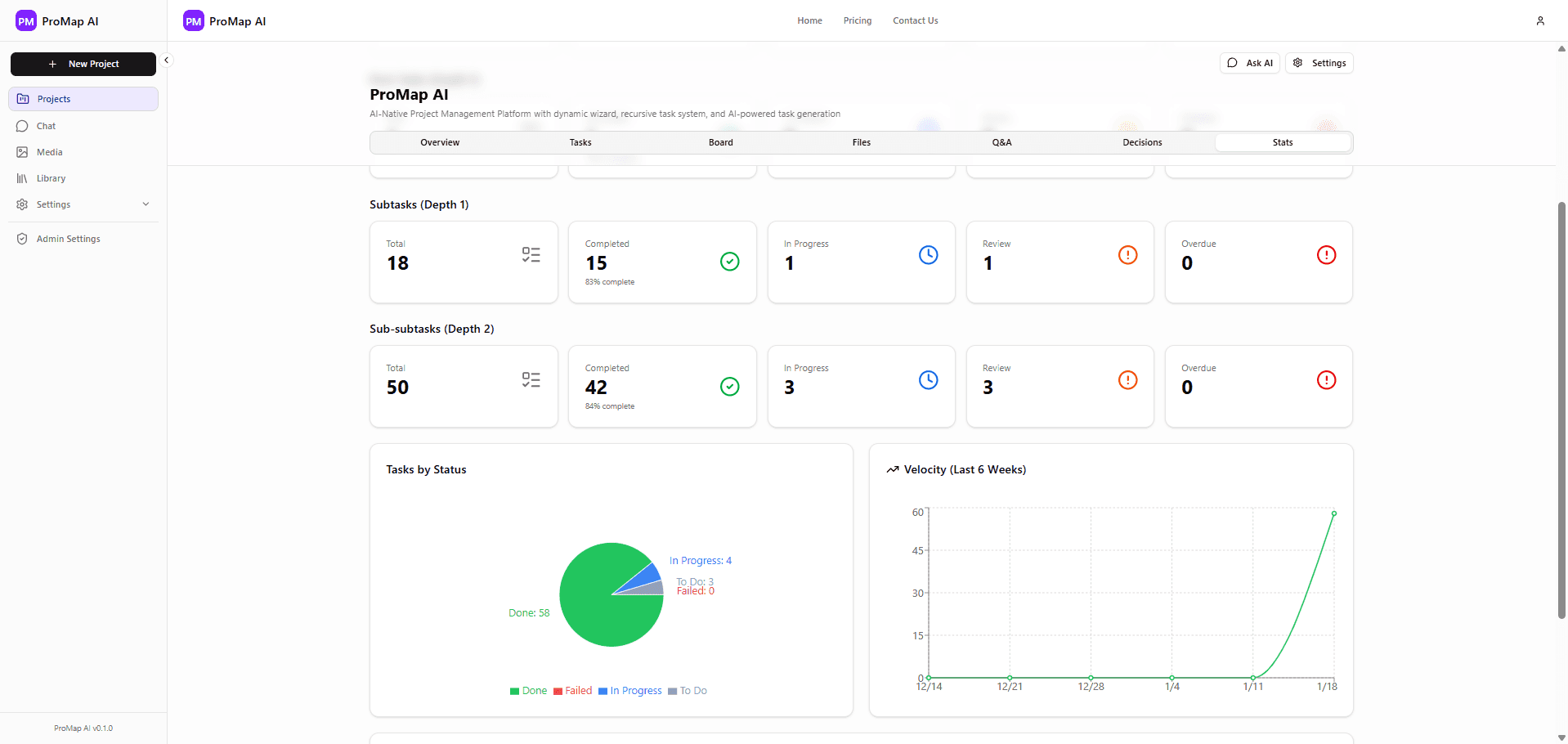Click the clock icon on Subtasks In Progress card
This screenshot has height=744, width=1568.
pos(929,254)
